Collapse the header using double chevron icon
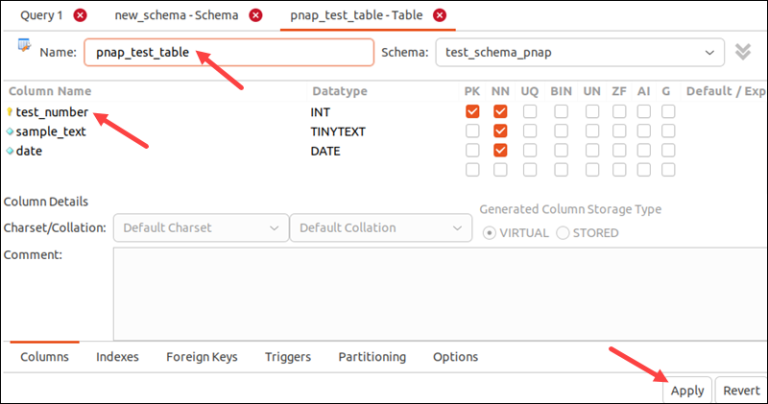The height and width of the screenshot is (404, 768). click(x=742, y=52)
